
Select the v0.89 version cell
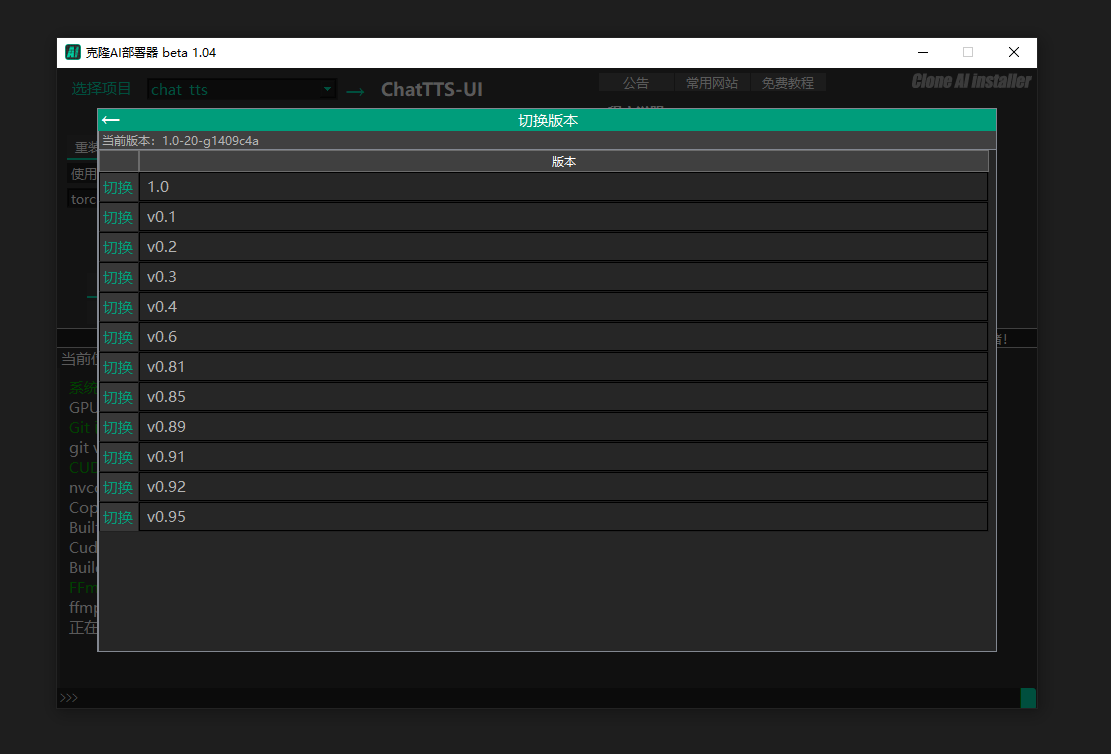[x=563, y=427]
